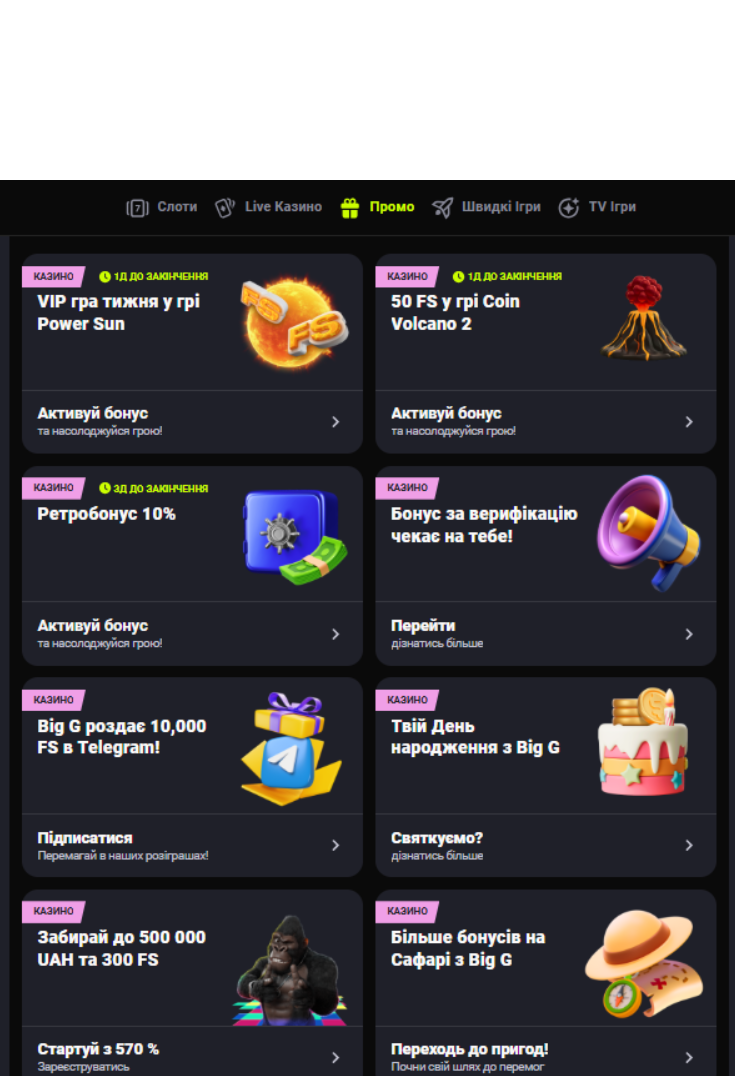Viewport: 735px width, 1076px height.
Task: Switch to the Live Казино tab
Action: point(283,207)
